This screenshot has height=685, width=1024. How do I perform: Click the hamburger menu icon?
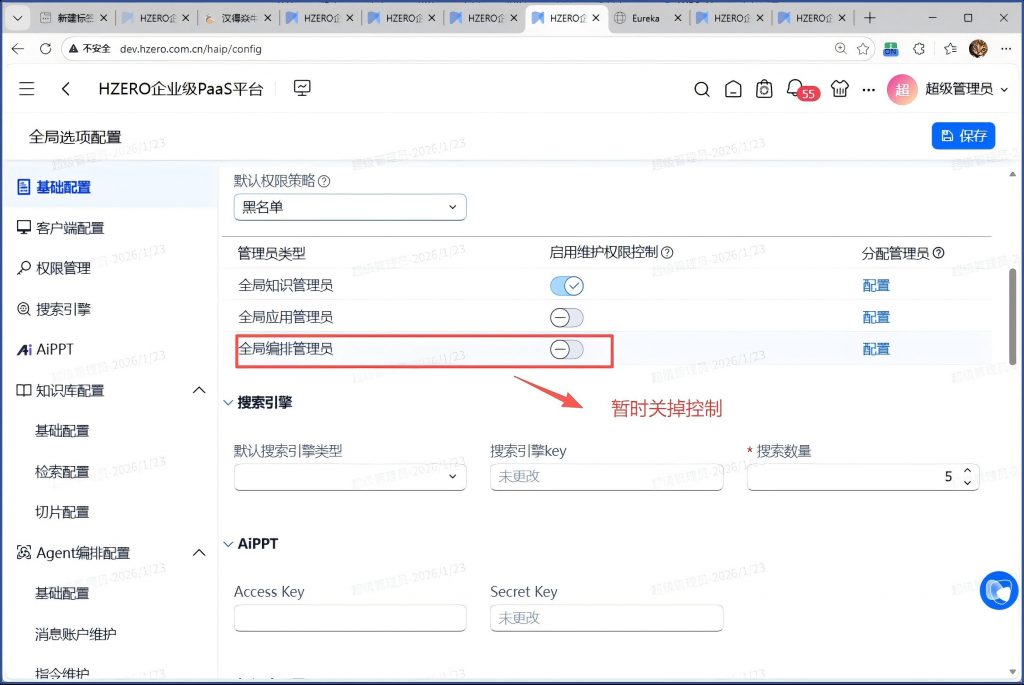pos(27,89)
